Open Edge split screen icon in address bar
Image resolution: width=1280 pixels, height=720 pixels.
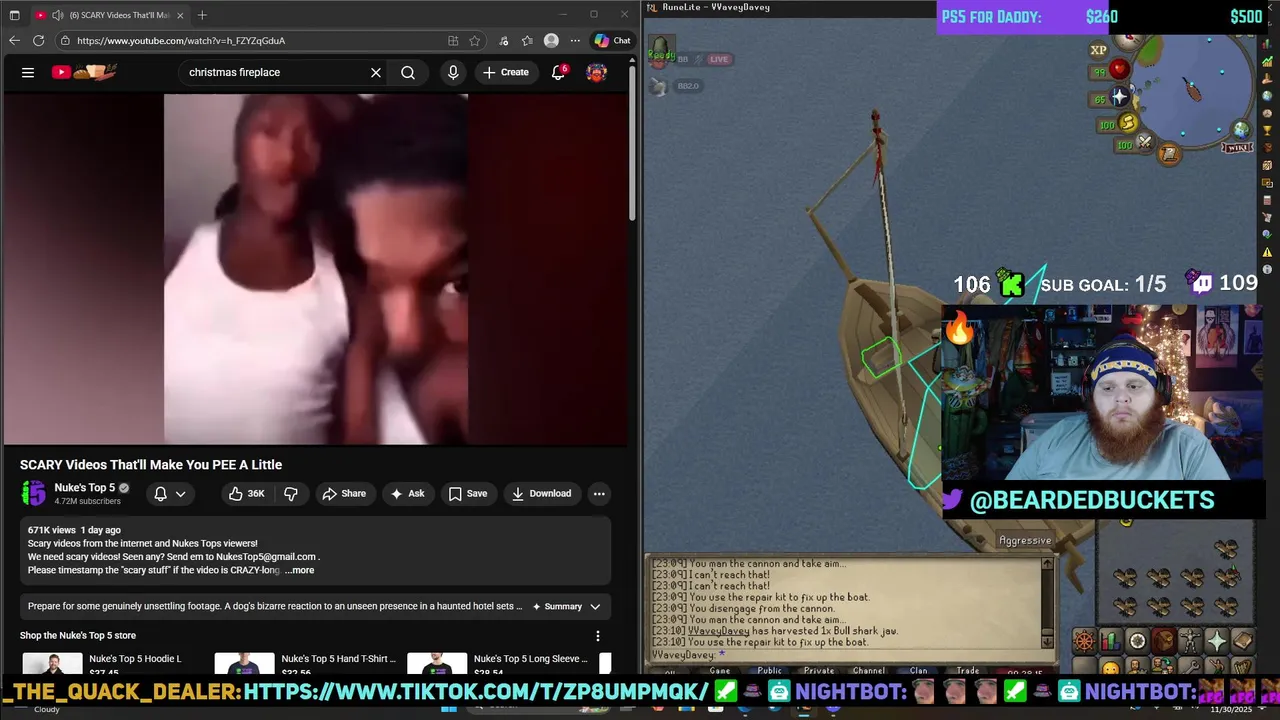(x=453, y=41)
